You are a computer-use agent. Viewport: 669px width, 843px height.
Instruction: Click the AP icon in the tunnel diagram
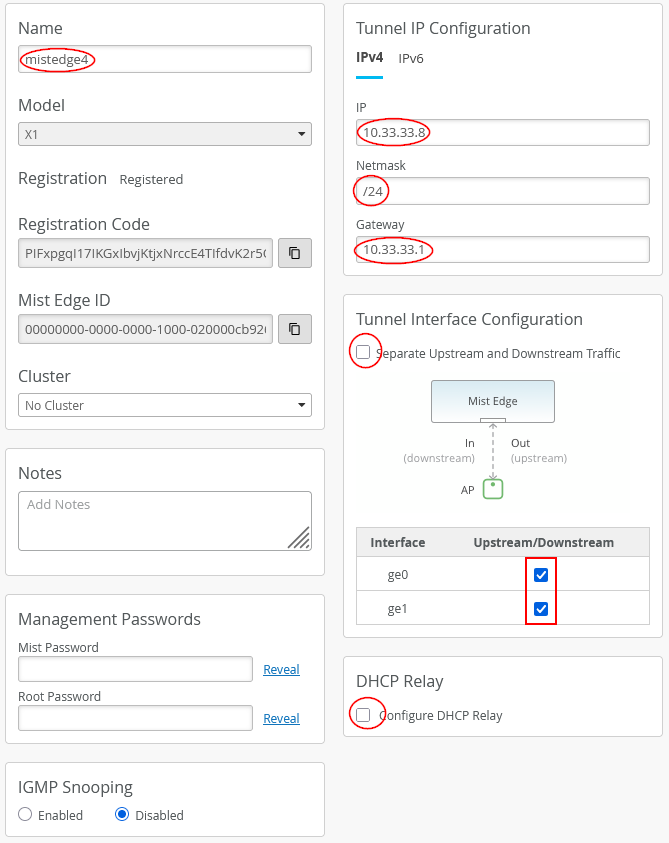tap(492, 489)
